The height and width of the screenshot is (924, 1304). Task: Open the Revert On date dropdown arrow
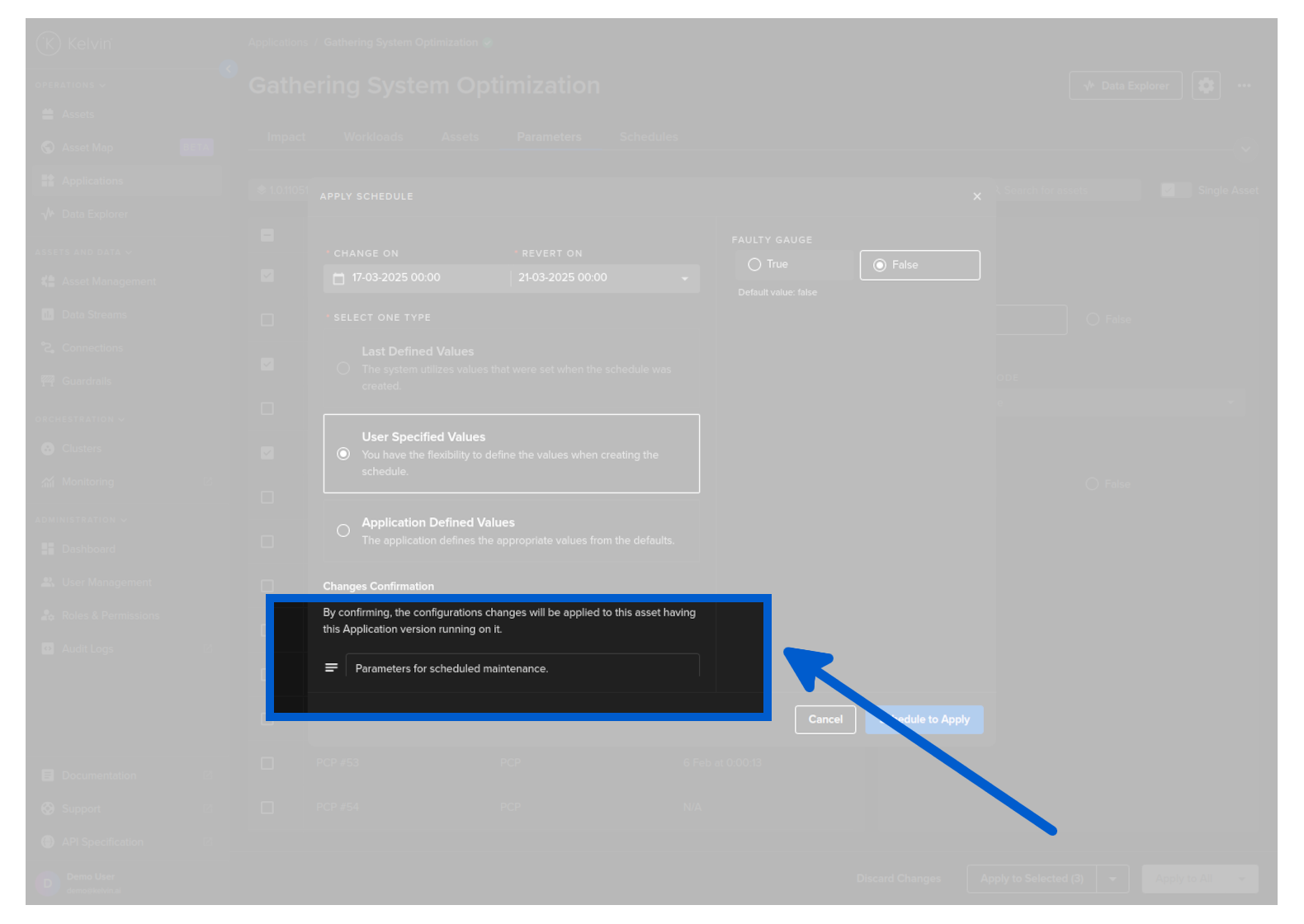(x=684, y=279)
